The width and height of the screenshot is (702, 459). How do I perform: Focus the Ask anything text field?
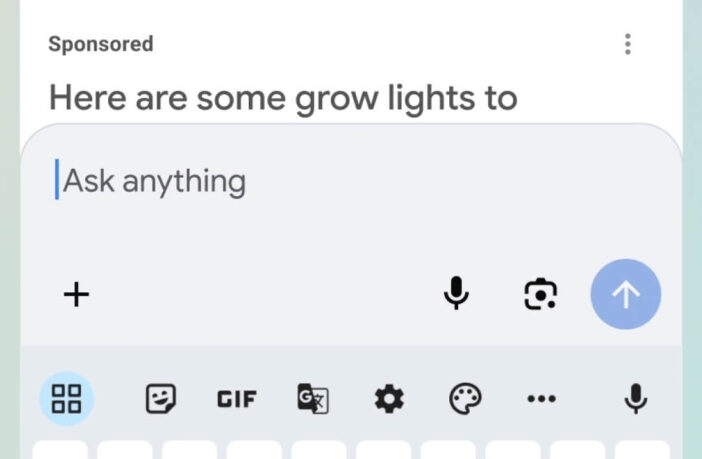point(300,181)
